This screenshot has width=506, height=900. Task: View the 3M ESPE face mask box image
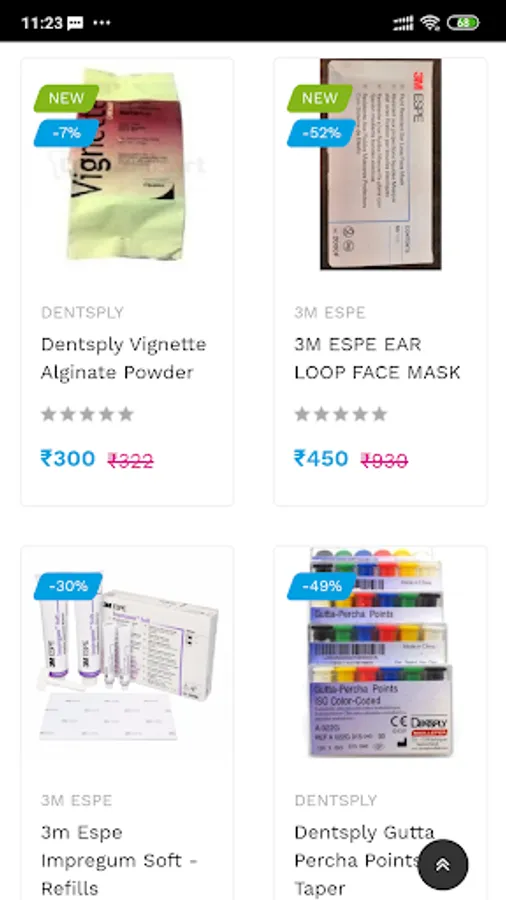click(381, 164)
